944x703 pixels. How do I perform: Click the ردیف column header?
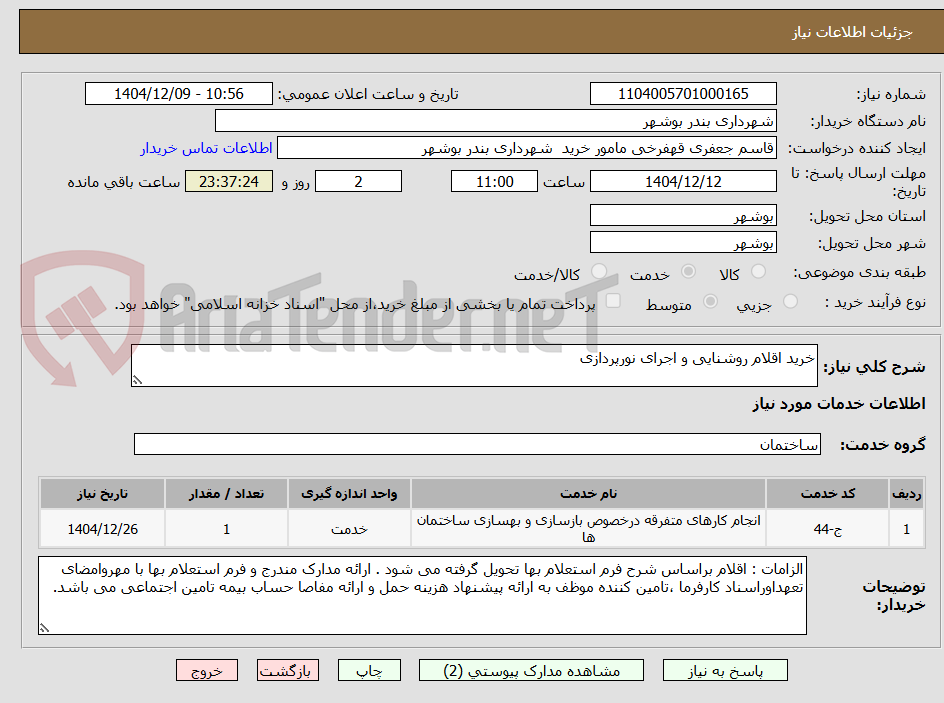(907, 494)
